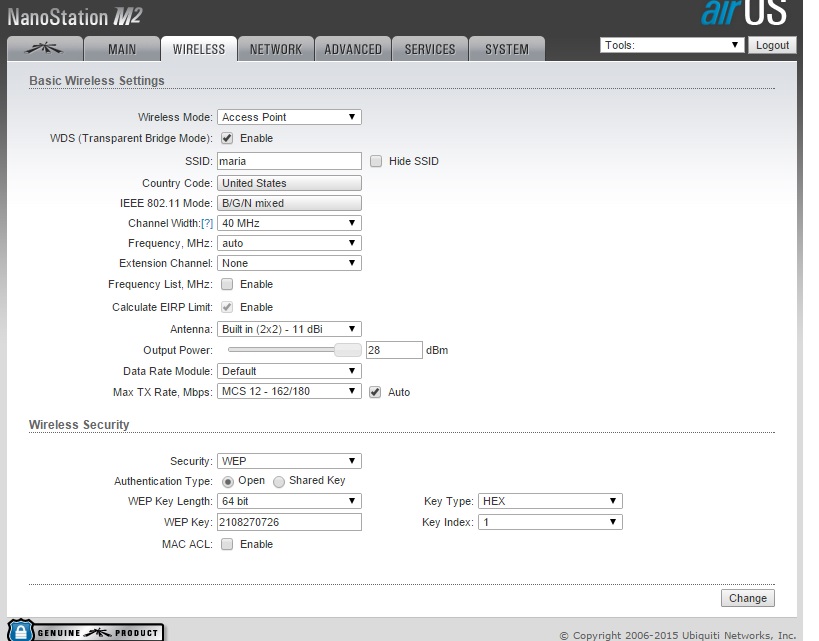
Task: Click the Change button
Action: [748, 598]
